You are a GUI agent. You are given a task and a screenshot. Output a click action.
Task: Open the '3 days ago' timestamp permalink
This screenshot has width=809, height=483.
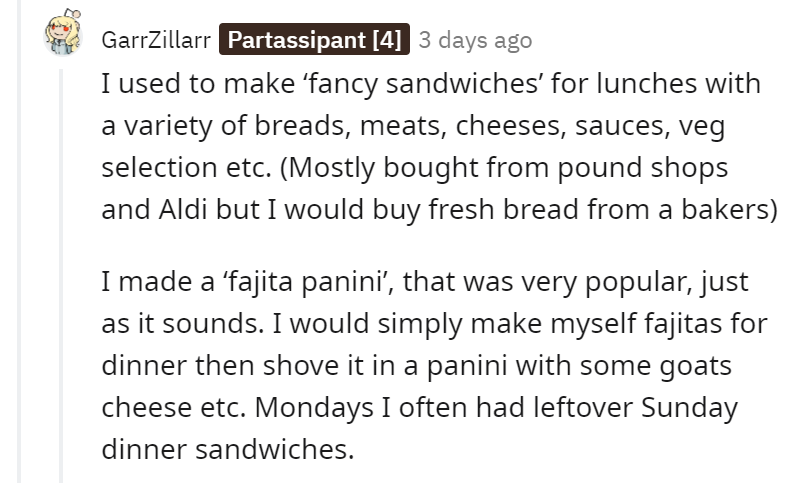click(475, 40)
